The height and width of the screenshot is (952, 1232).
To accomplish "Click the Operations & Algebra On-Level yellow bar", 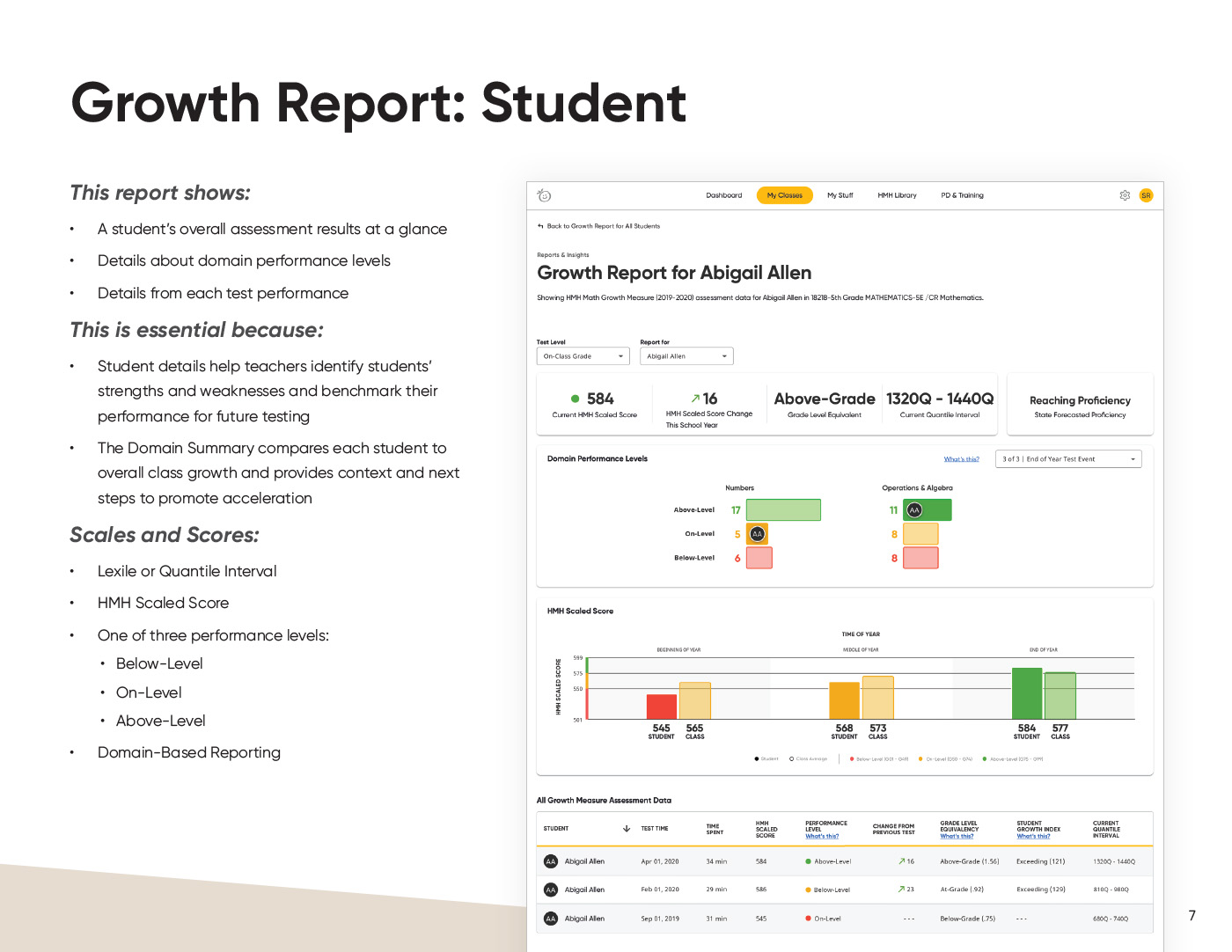I will click(x=920, y=534).
